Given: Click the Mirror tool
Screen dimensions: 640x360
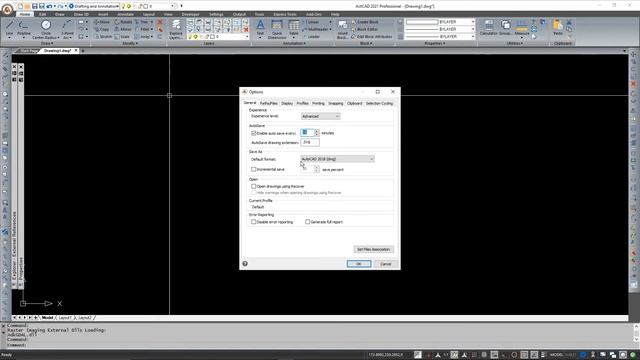Looking at the screenshot, I should [x=123, y=29].
